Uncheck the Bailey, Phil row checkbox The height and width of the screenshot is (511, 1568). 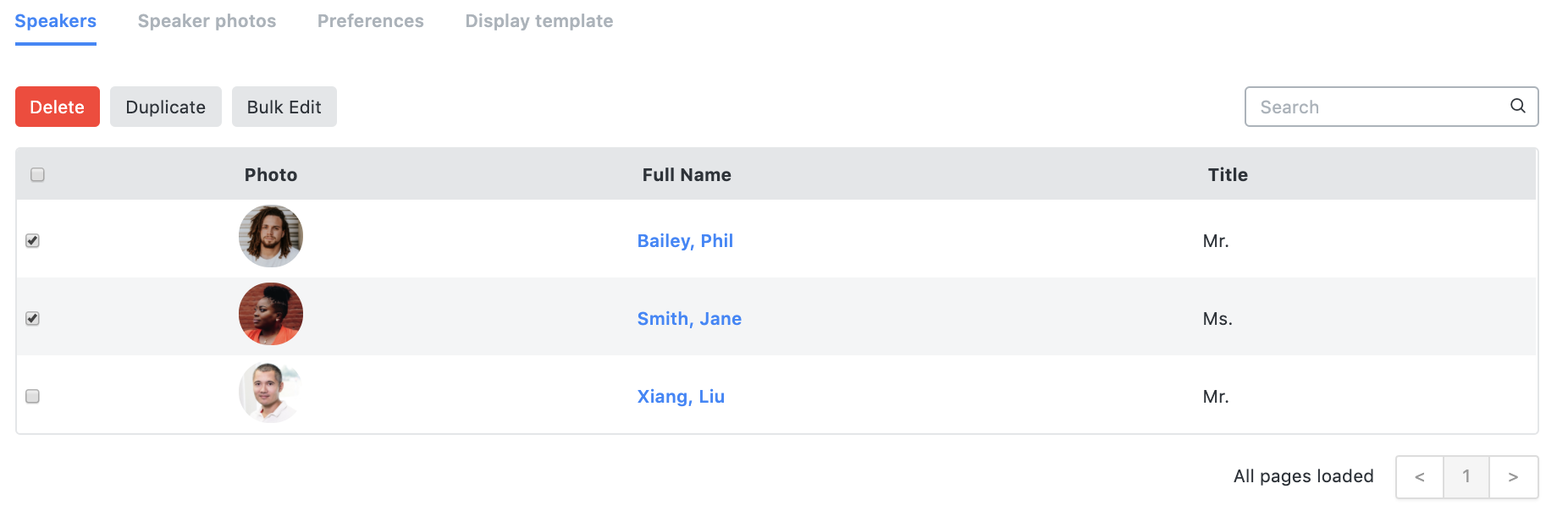33,240
